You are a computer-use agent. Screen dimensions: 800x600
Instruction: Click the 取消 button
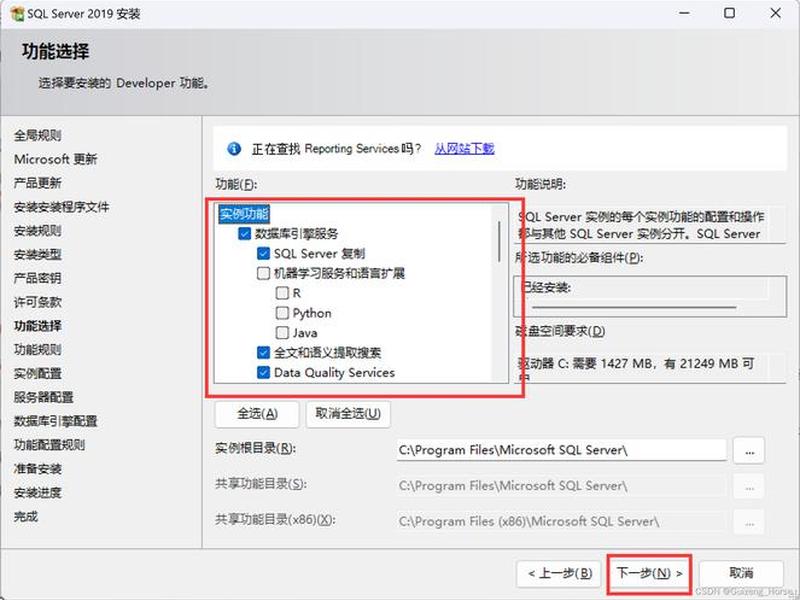(741, 573)
